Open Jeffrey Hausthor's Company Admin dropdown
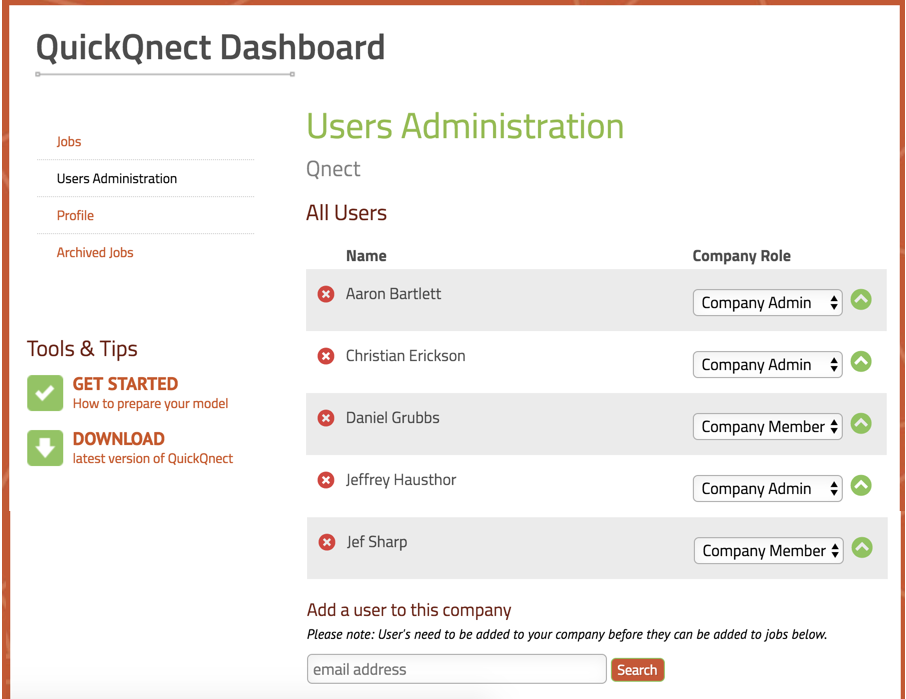The height and width of the screenshot is (699, 906). (767, 489)
